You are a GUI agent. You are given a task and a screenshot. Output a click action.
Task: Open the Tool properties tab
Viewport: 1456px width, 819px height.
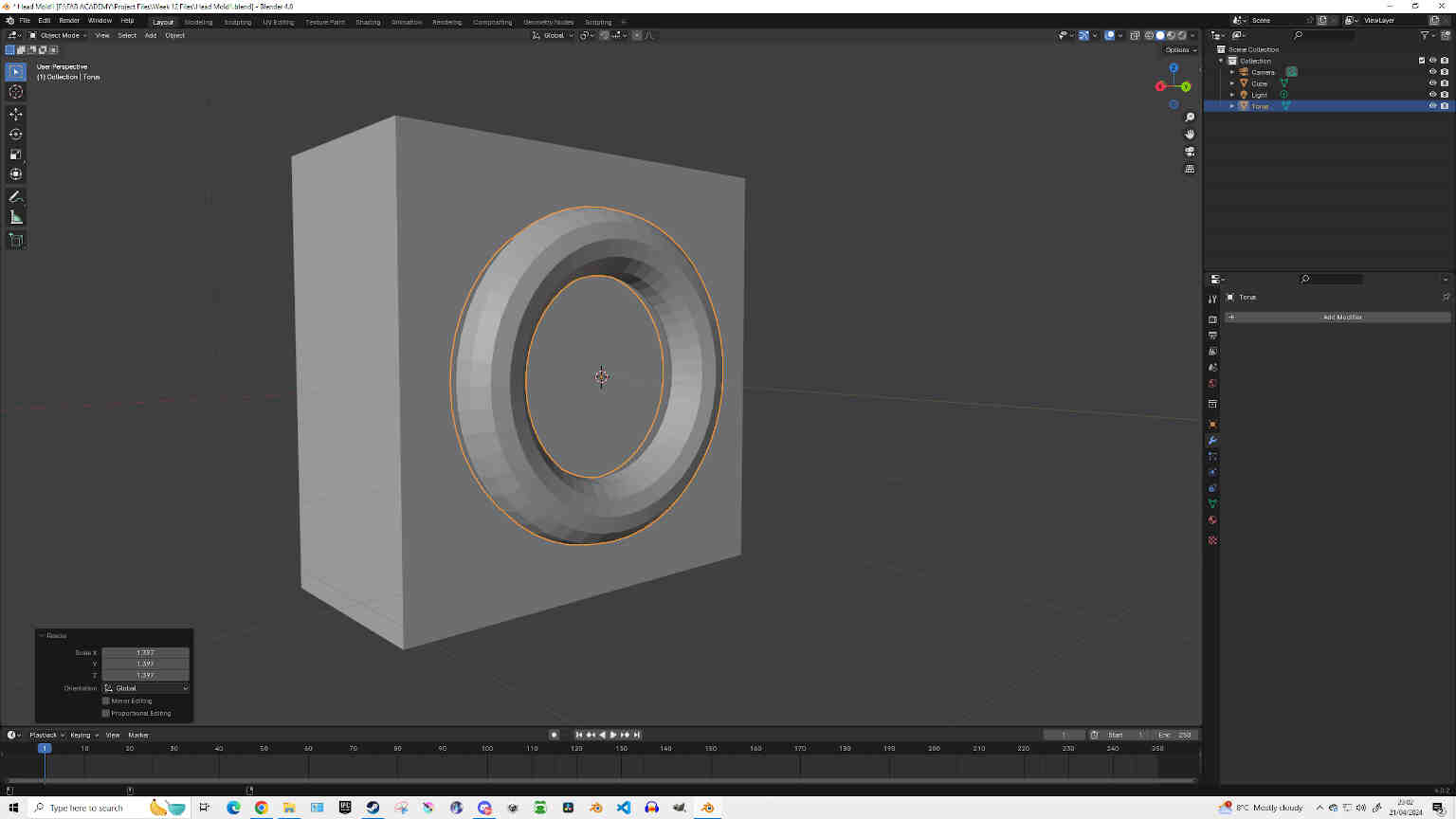pos(1212,299)
